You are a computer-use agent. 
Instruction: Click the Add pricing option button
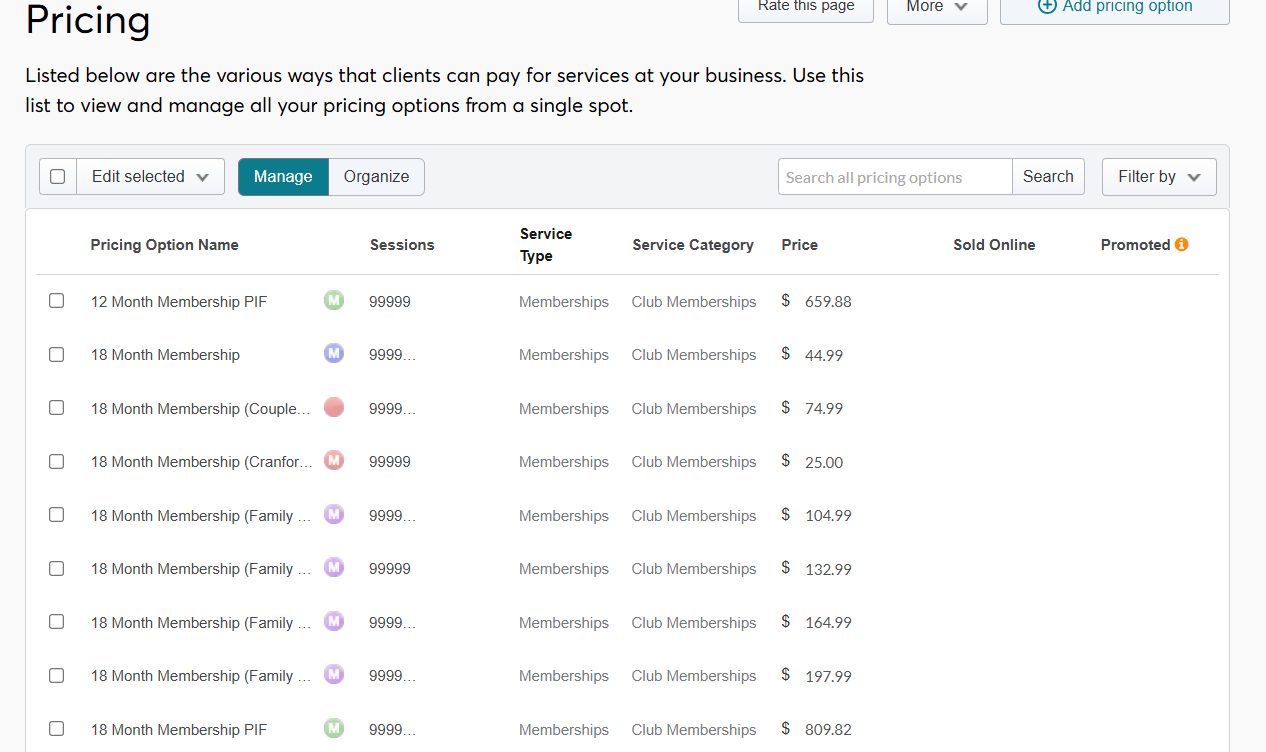[1114, 7]
